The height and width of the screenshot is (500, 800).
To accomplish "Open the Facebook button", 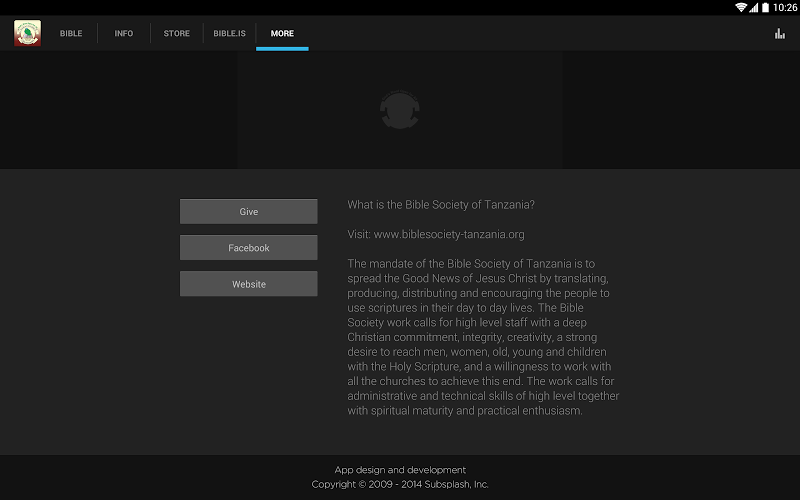I will [x=248, y=247].
